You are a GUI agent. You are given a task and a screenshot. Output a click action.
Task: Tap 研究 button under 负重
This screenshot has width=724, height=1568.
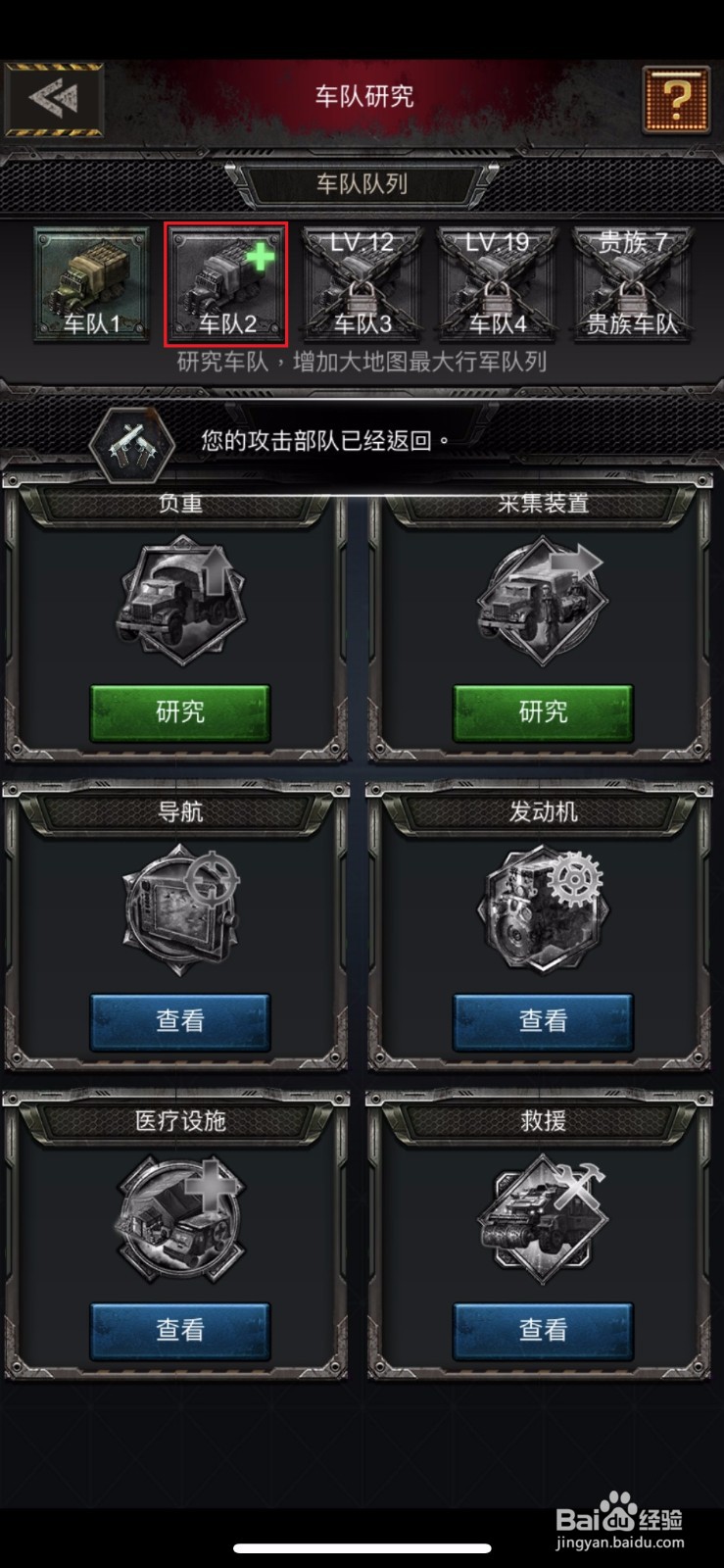(180, 712)
